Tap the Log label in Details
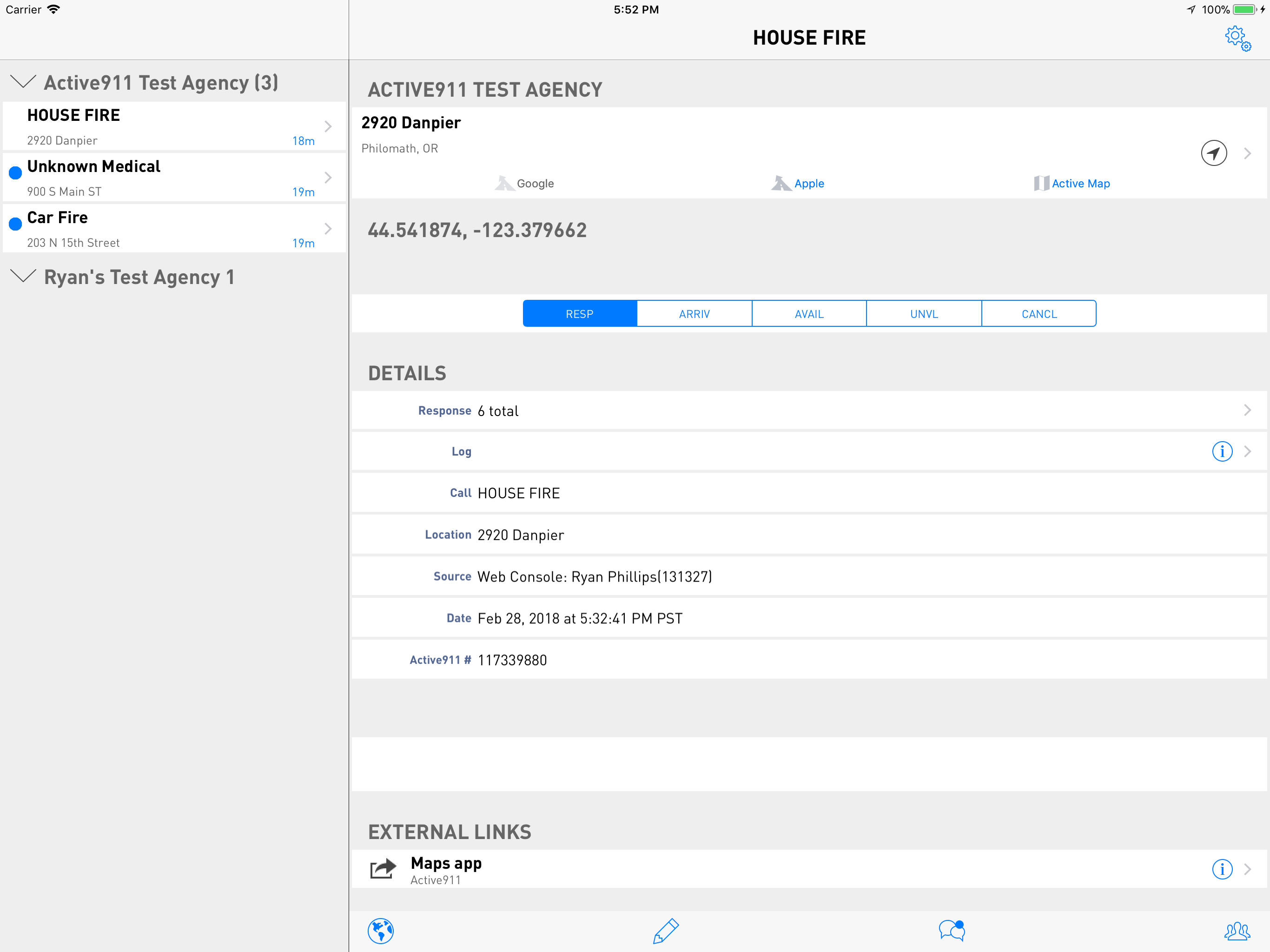The width and height of the screenshot is (1270, 952). [x=462, y=451]
